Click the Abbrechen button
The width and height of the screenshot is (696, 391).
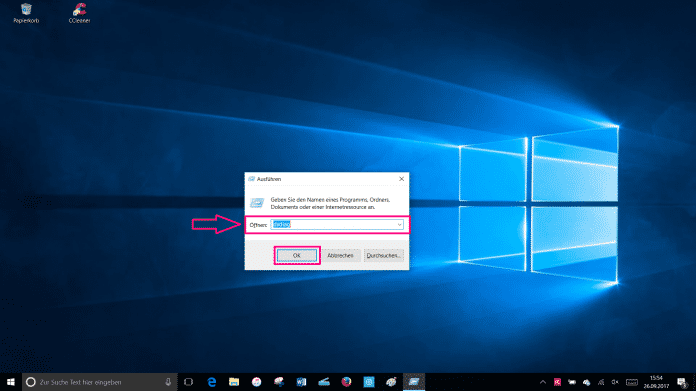[340, 256]
